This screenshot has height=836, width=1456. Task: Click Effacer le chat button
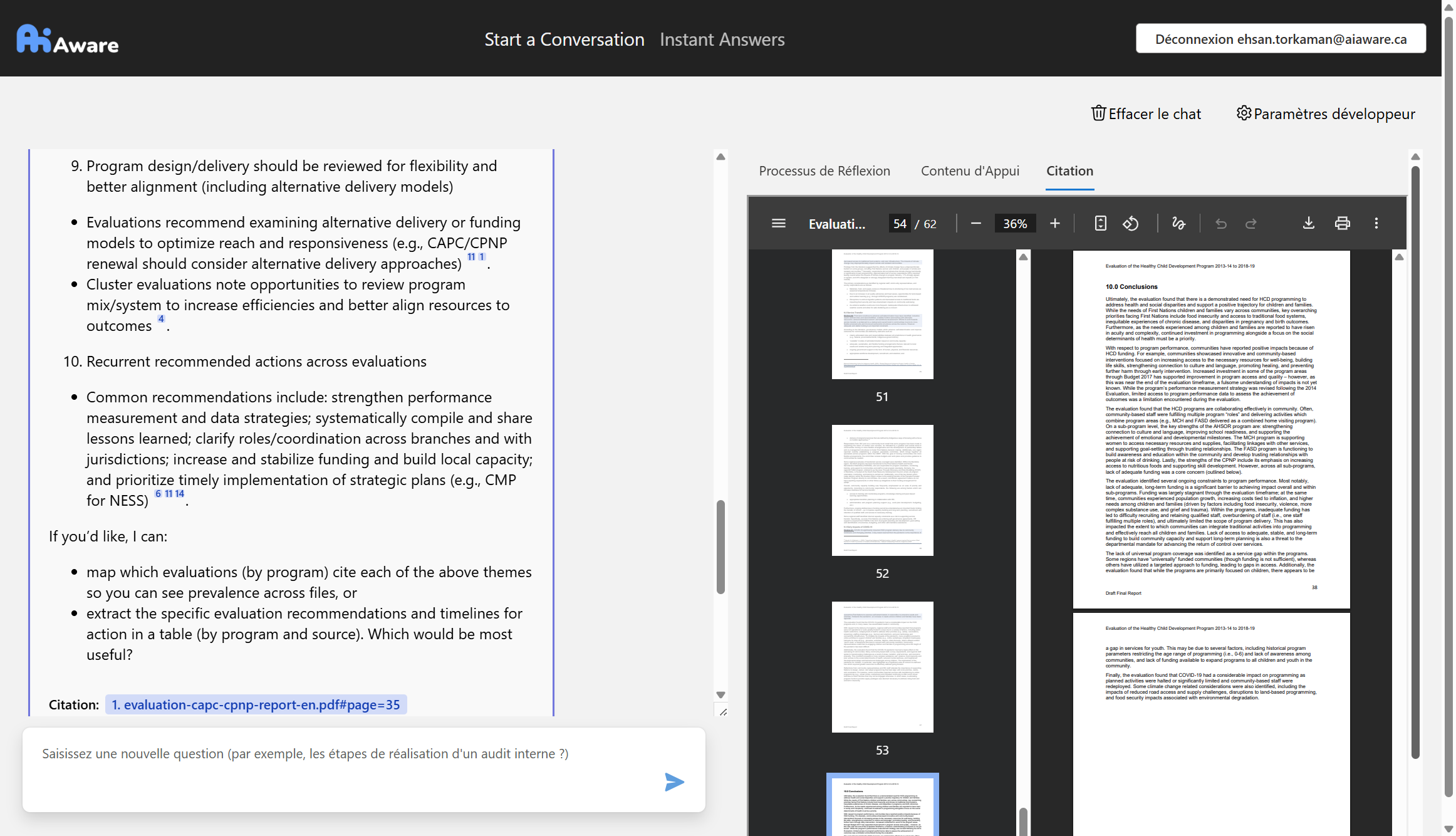coord(1147,113)
